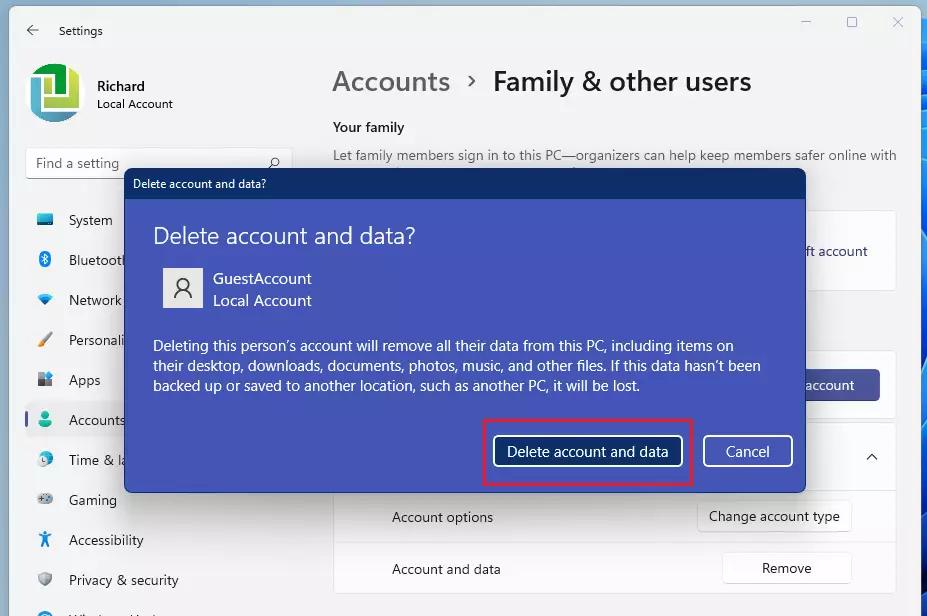
Task: Click the Network wifi icon
Action: [x=45, y=300]
